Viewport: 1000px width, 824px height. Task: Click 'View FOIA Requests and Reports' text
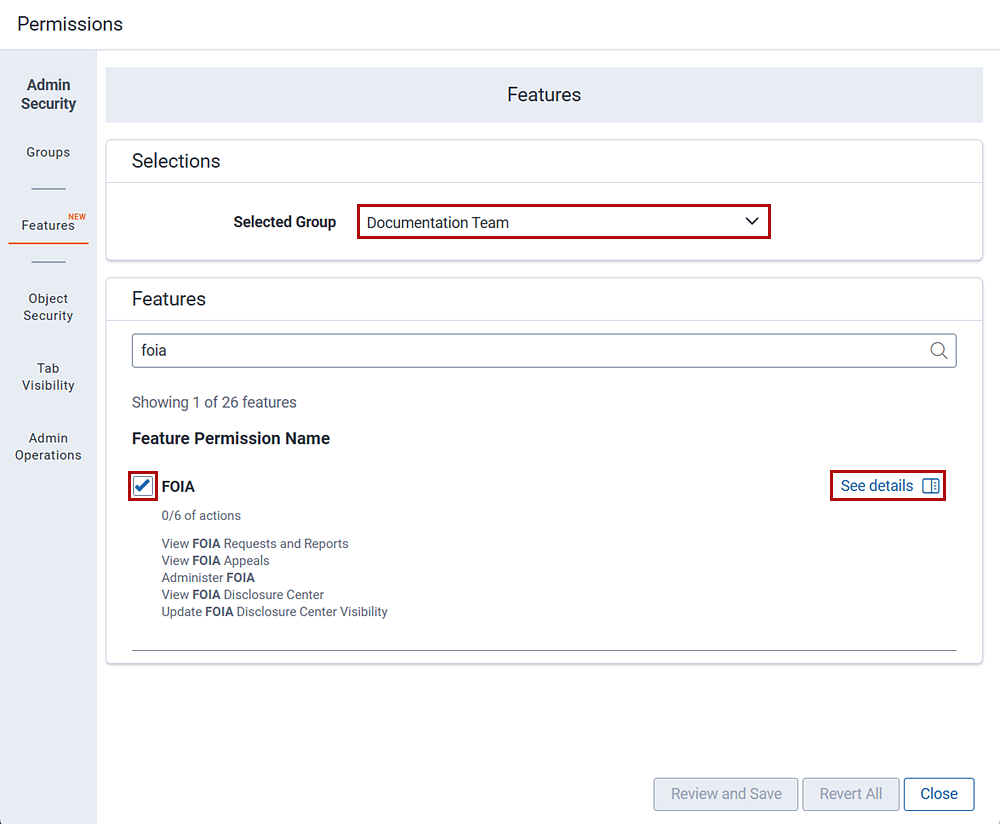[x=254, y=543]
